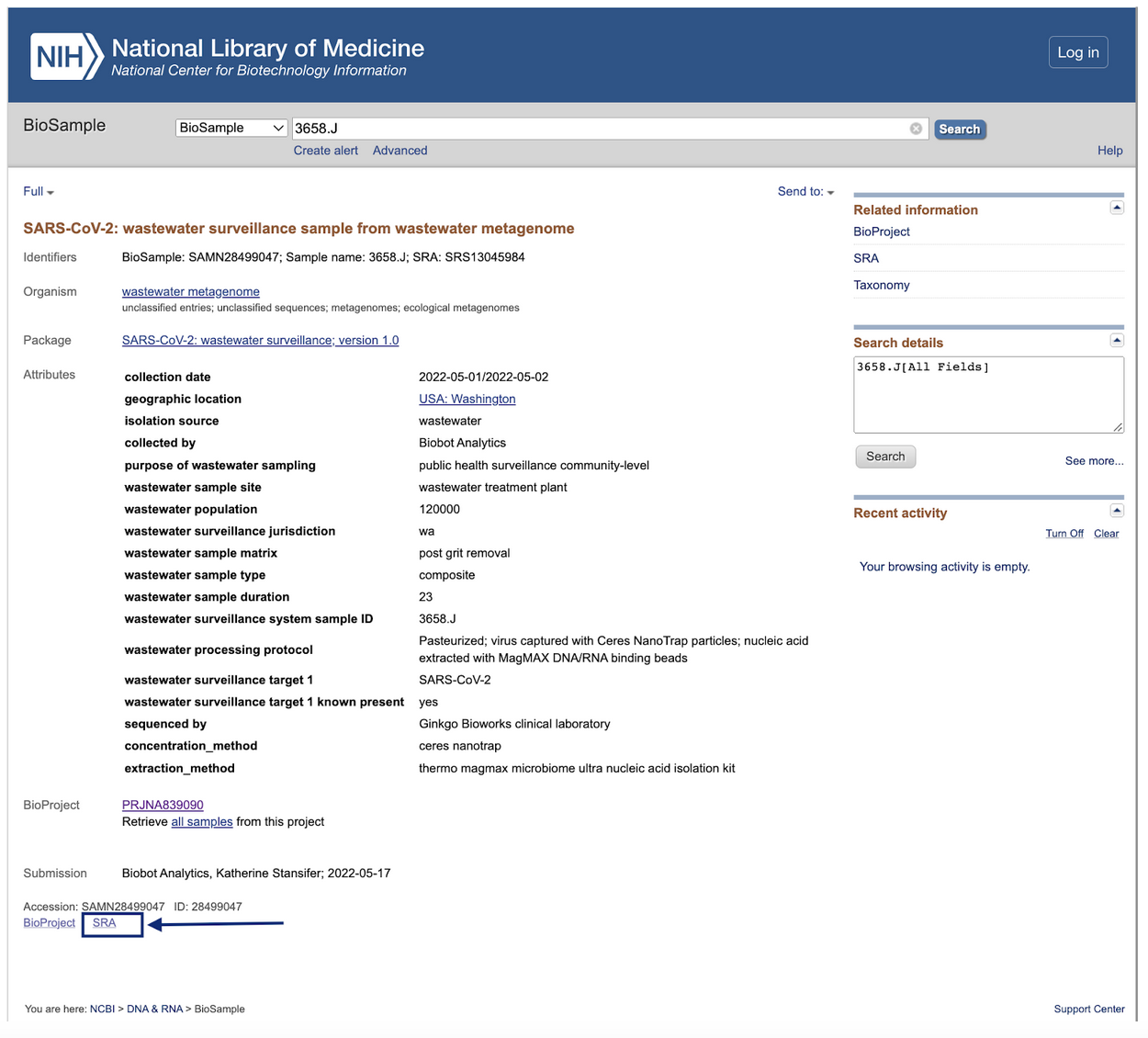Click the Identifiers line with SAMN28499047
The image size is (1148, 1038).
pos(323,257)
